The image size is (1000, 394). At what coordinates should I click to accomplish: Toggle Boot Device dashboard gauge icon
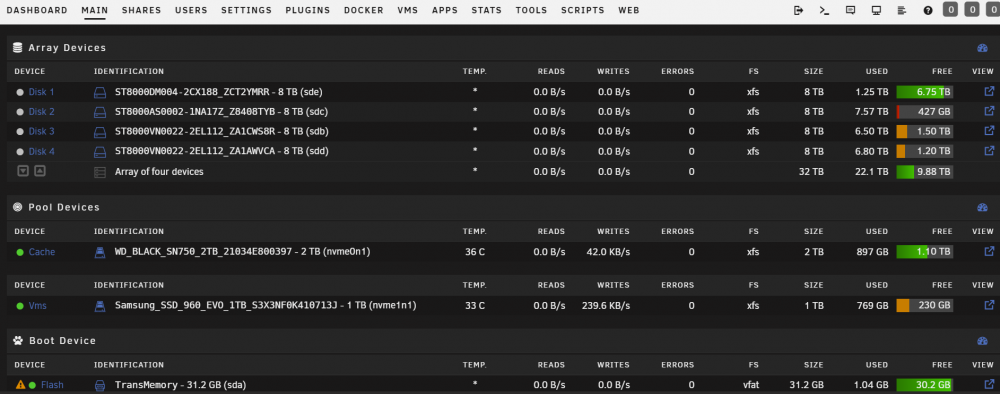click(982, 341)
